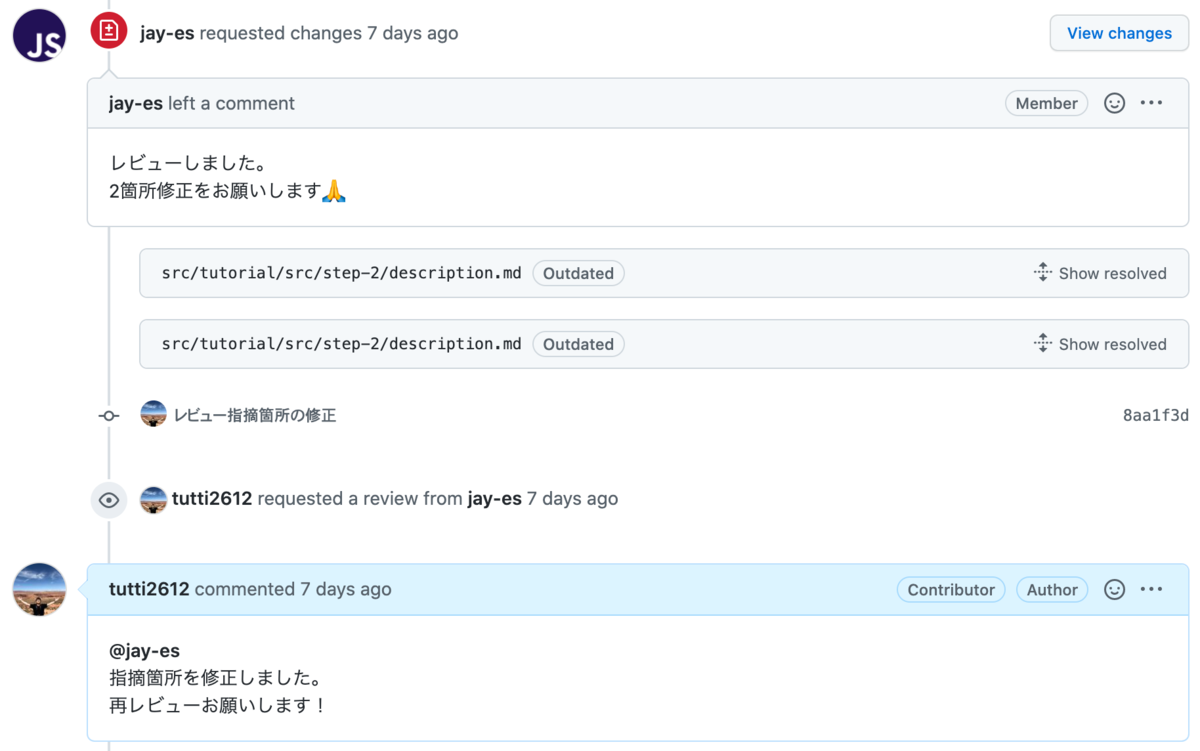Click the small commit author avatar
The image size is (1200, 751).
(x=153, y=414)
